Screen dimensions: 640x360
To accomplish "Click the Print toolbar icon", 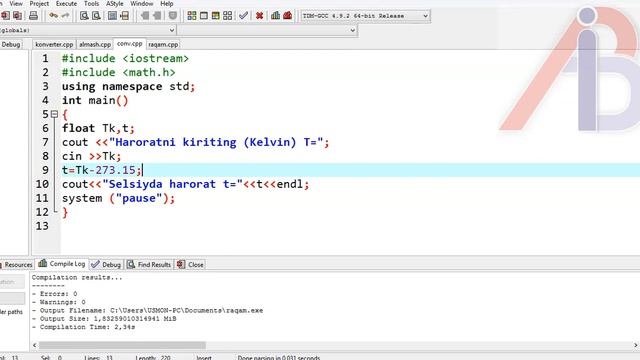I will pyautogui.click(x=33, y=16).
